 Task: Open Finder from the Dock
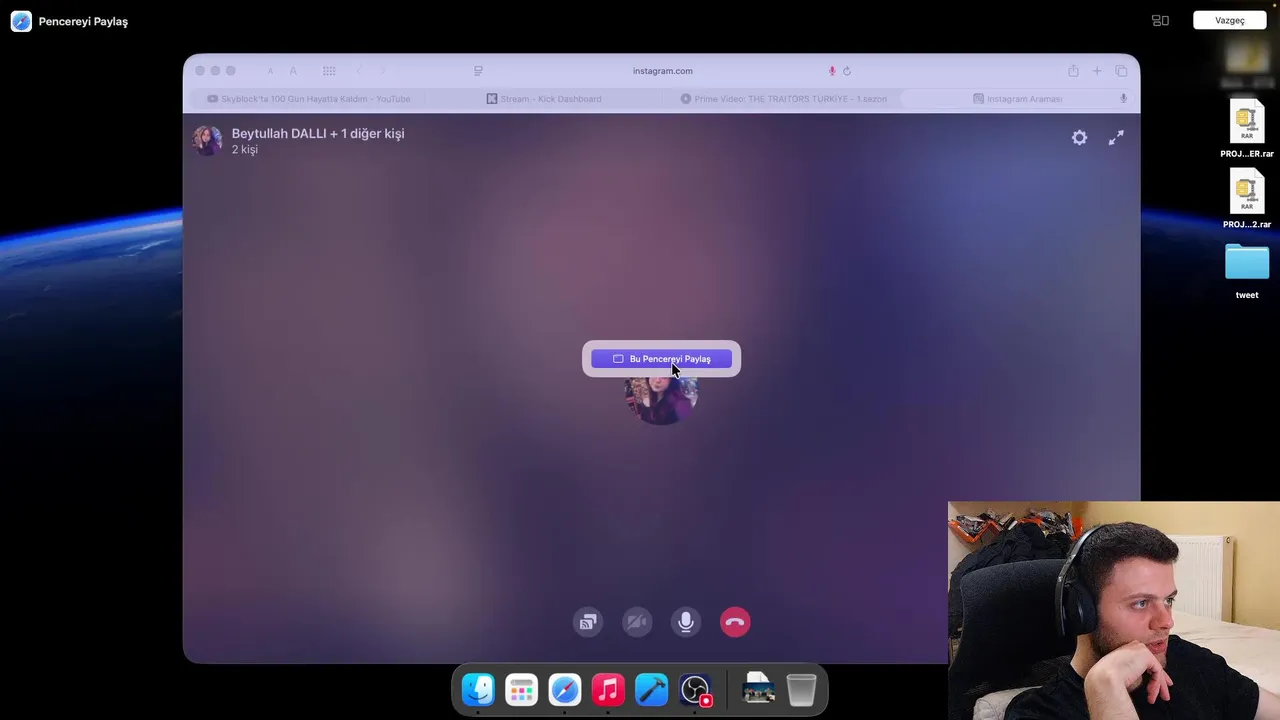coord(478,690)
